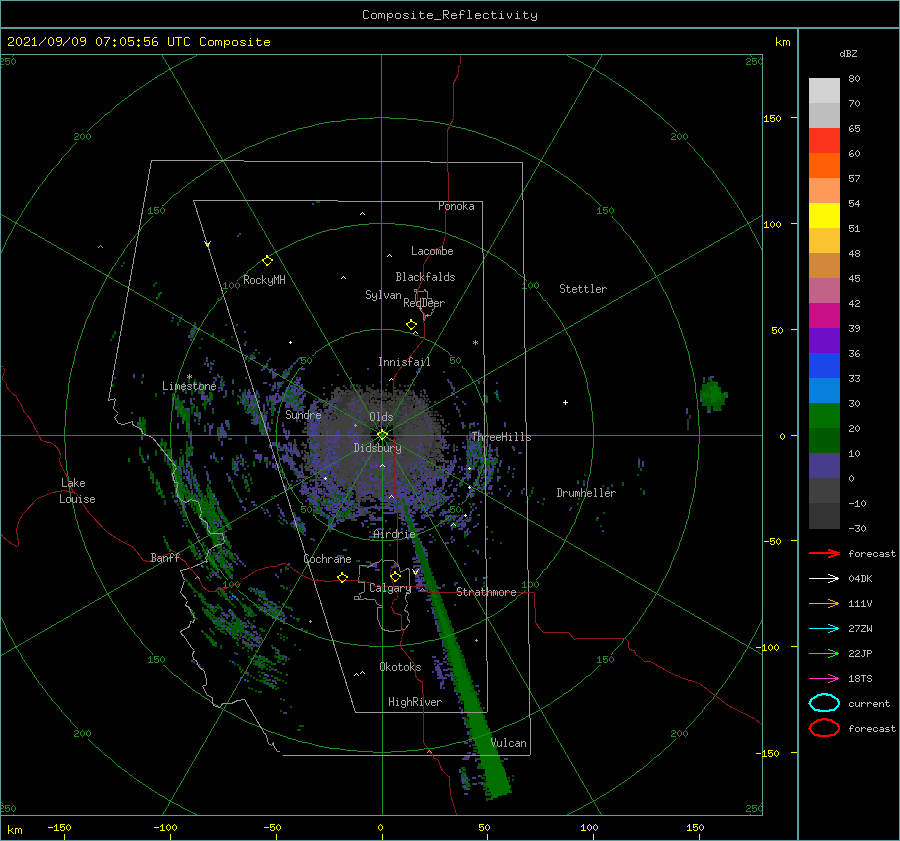Click the HighRiver label

coord(415,702)
